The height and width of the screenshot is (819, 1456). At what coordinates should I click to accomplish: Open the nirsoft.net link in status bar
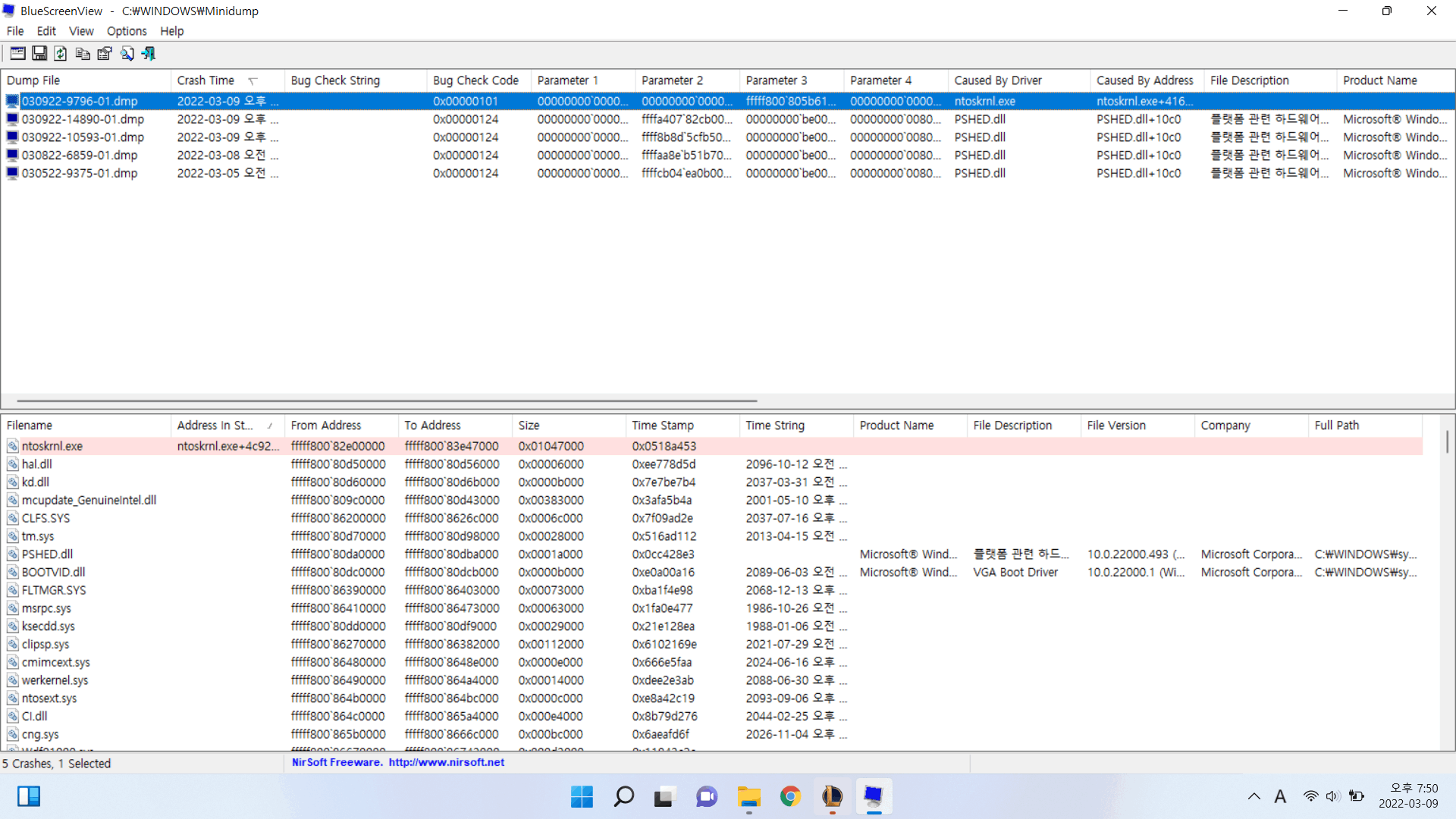click(x=447, y=762)
